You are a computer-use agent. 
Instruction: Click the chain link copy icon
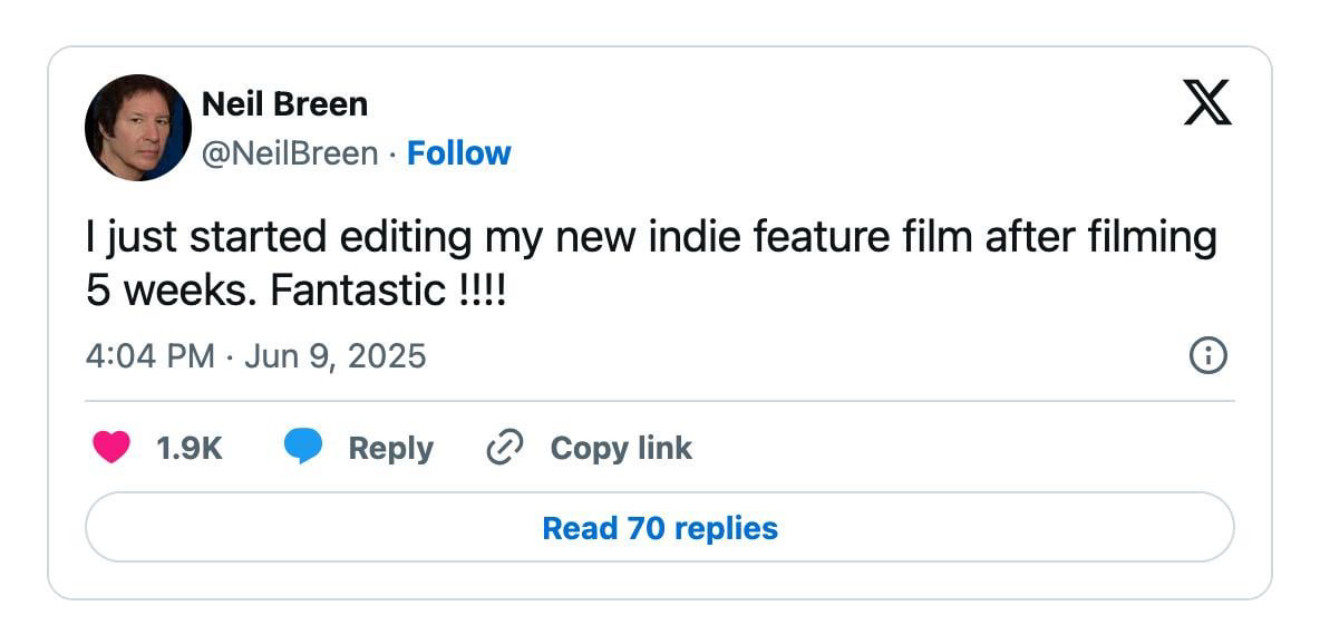tap(505, 448)
